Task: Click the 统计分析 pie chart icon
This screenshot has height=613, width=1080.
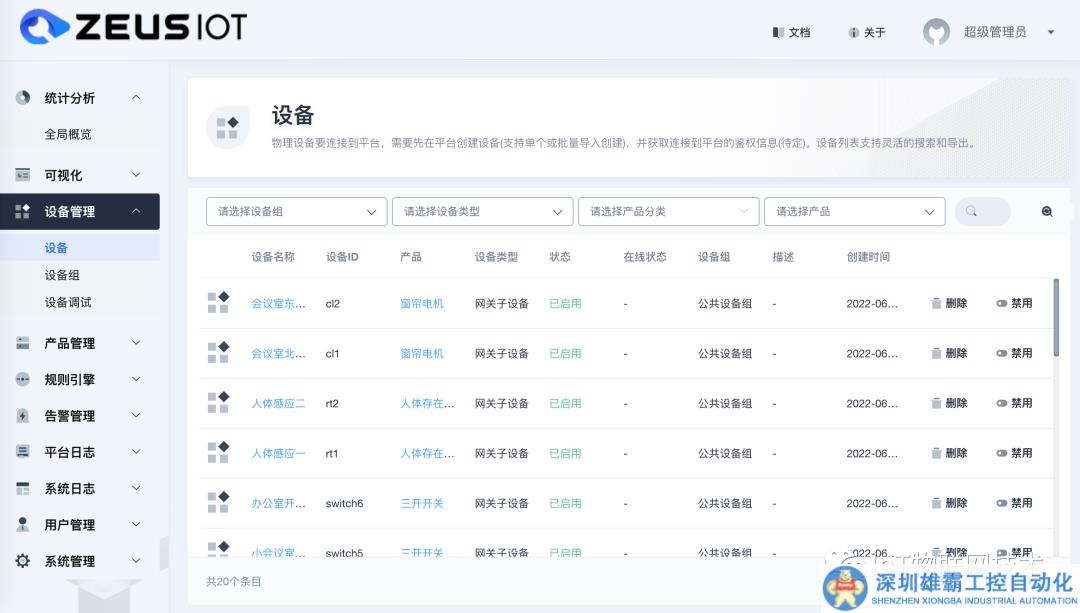Action: point(23,98)
